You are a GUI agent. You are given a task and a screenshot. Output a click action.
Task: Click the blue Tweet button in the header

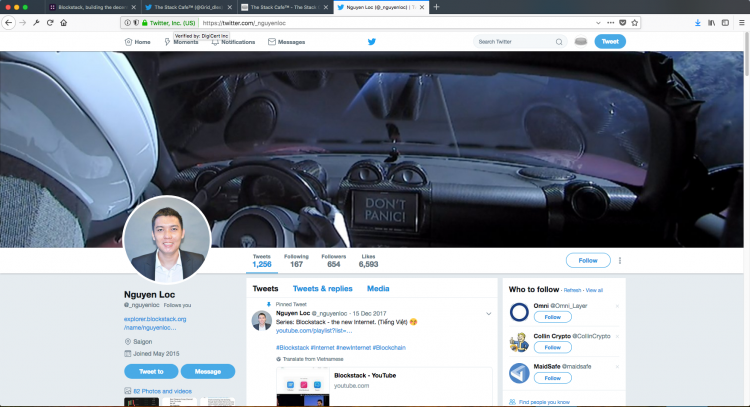(610, 42)
